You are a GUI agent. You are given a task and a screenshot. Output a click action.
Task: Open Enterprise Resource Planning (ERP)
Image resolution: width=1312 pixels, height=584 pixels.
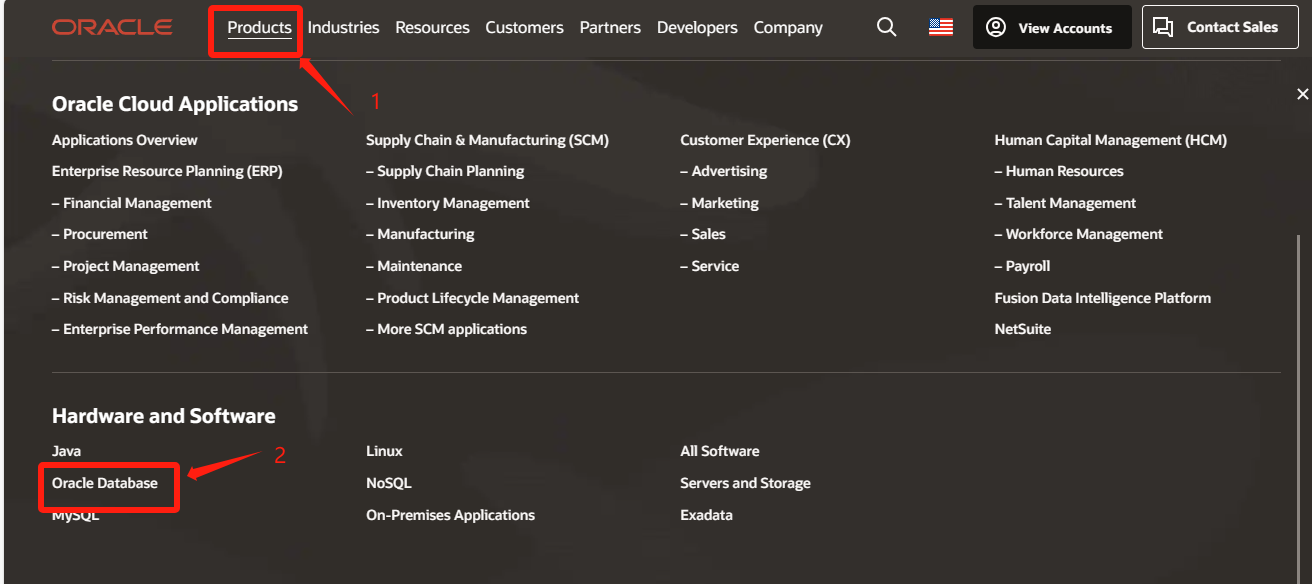167,171
